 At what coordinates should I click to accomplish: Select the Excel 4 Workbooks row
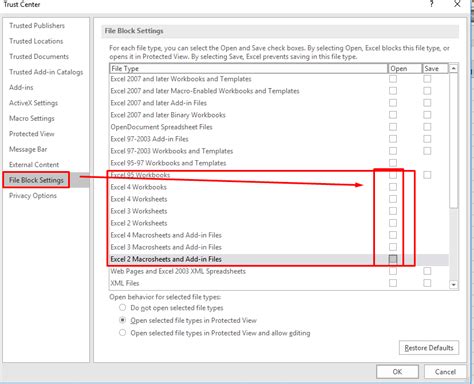tap(279, 187)
